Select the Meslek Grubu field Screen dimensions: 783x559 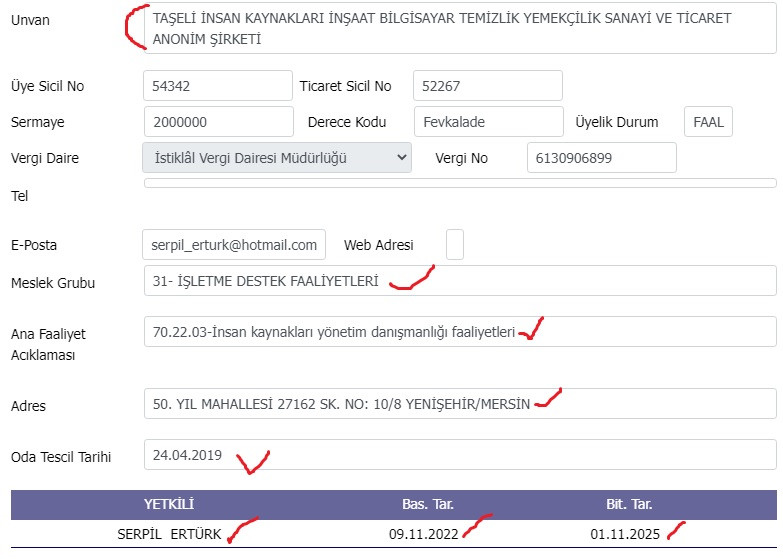[460, 280]
